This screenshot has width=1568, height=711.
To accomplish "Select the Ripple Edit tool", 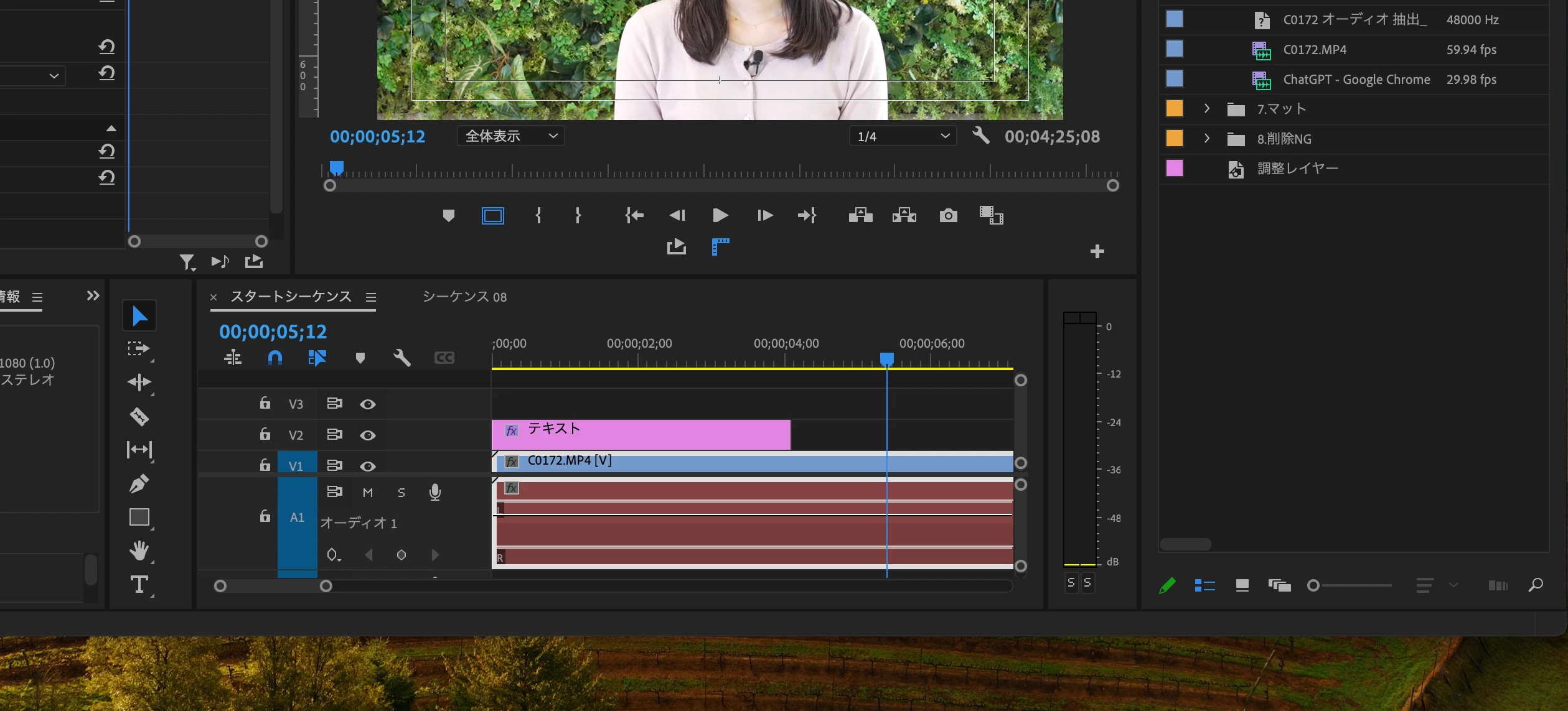I will 139,382.
